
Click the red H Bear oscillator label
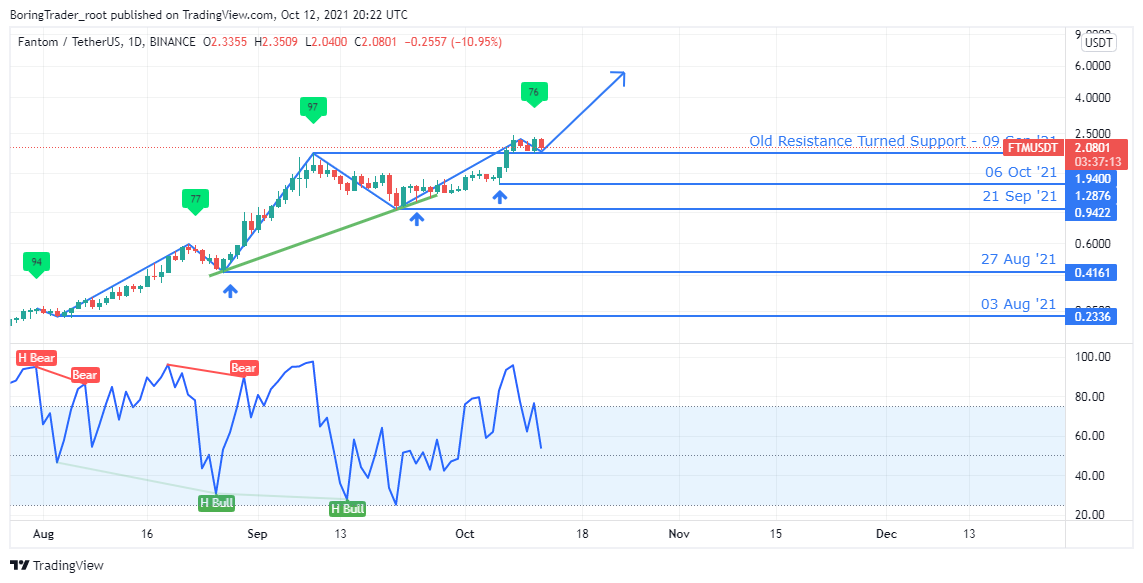36,357
